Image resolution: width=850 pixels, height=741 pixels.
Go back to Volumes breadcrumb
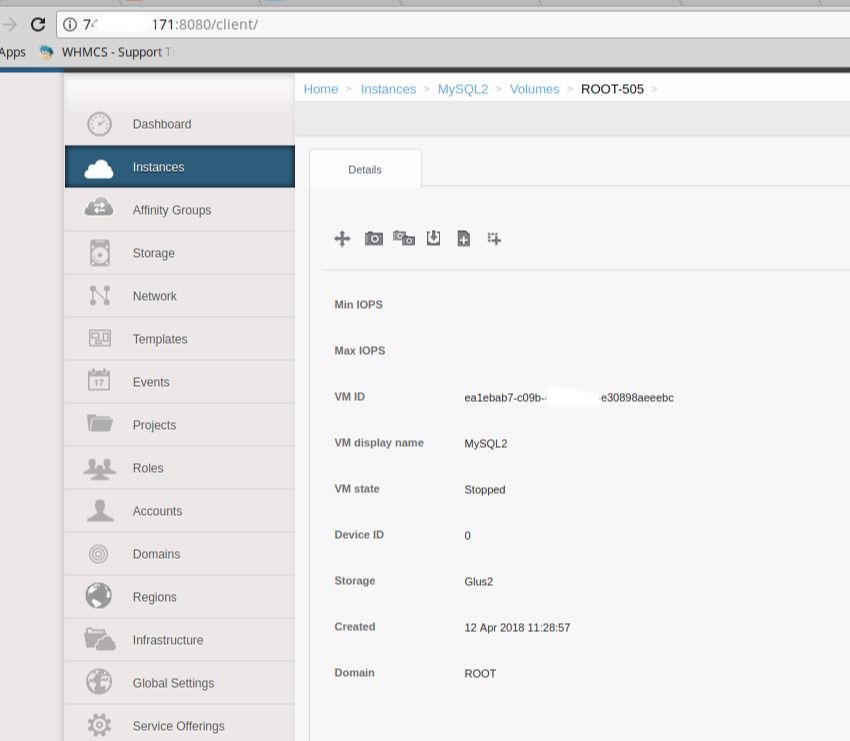(x=534, y=89)
